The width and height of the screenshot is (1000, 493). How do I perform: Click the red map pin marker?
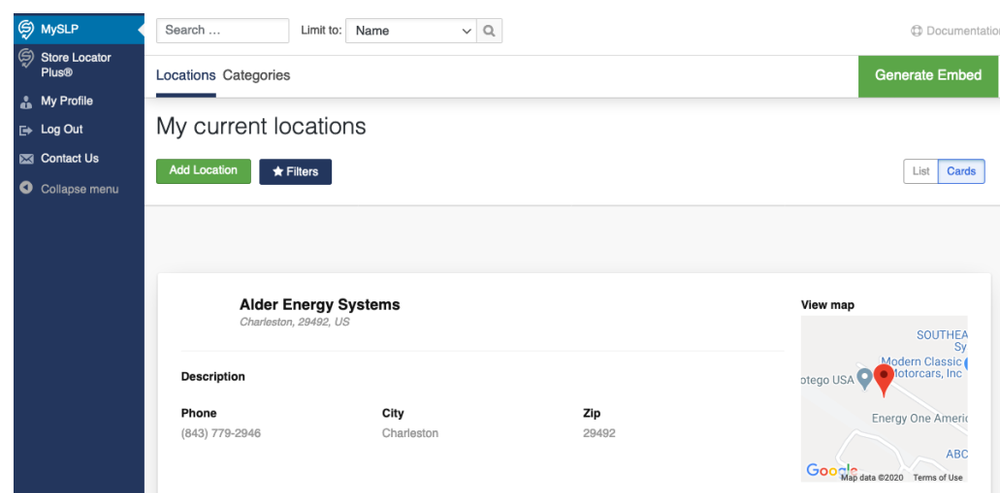click(x=883, y=380)
